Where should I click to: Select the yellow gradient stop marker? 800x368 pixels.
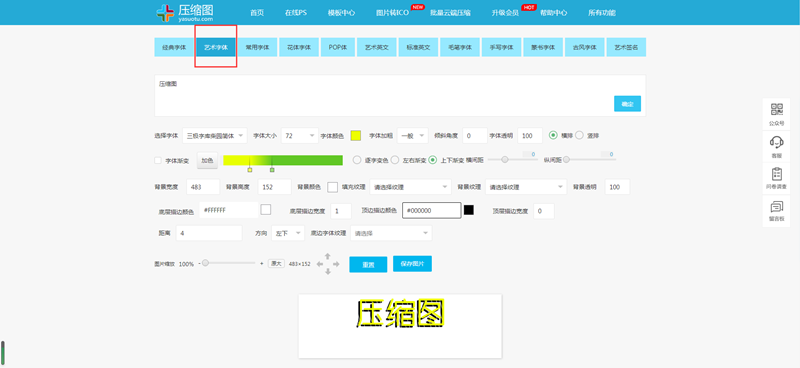click(249, 169)
